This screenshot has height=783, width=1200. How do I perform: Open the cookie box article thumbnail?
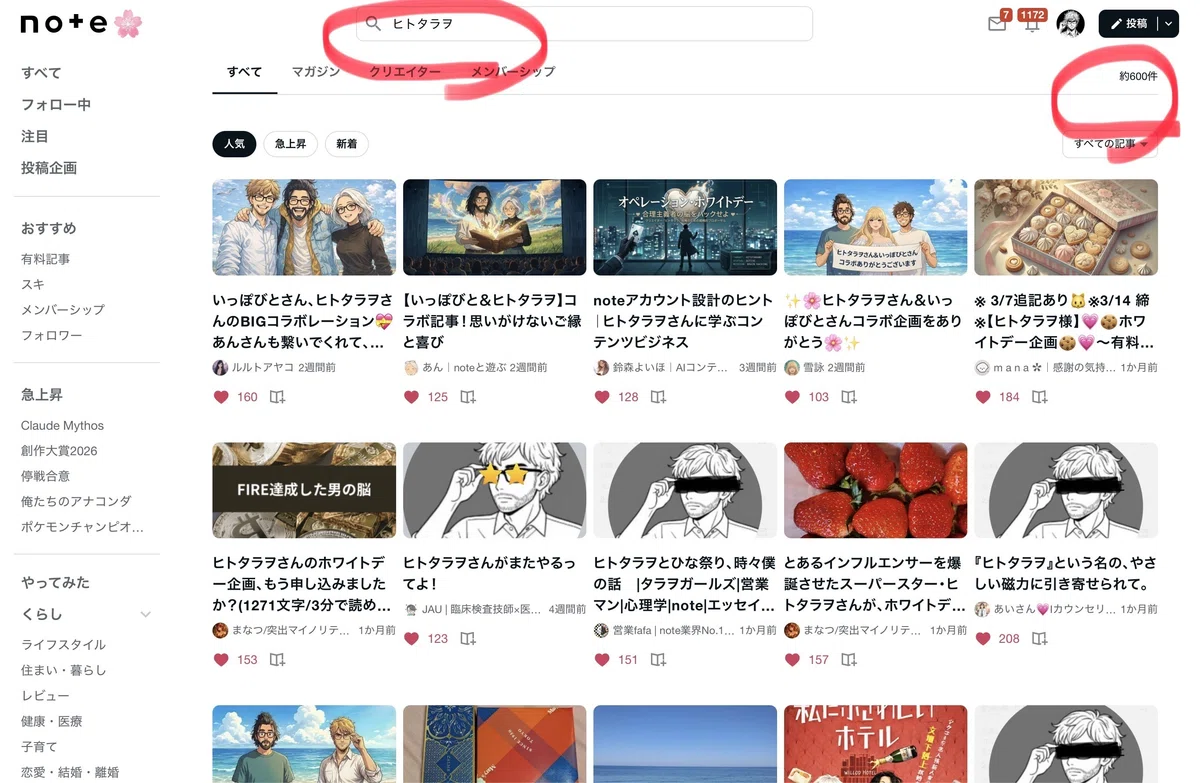[1066, 227]
